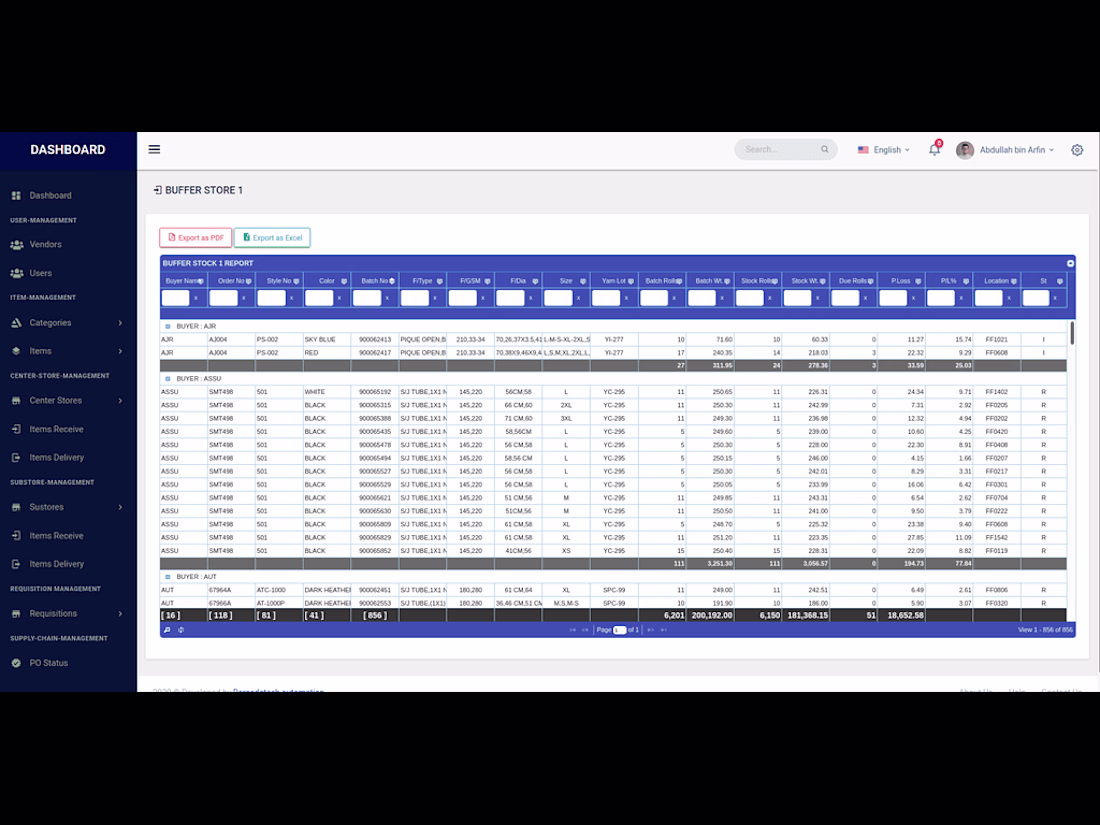Click the Categories sidebar icon
1100x825 pixels.
pyautogui.click(x=16, y=323)
